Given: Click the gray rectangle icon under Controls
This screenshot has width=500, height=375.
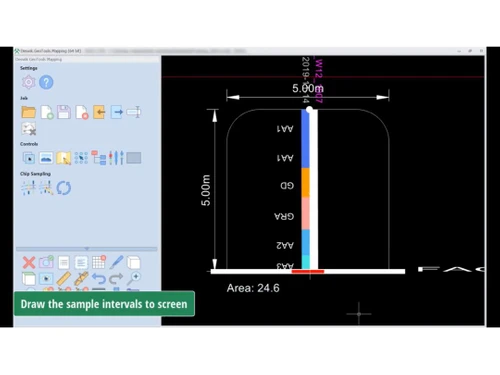Looking at the screenshot, I should click(134, 158).
